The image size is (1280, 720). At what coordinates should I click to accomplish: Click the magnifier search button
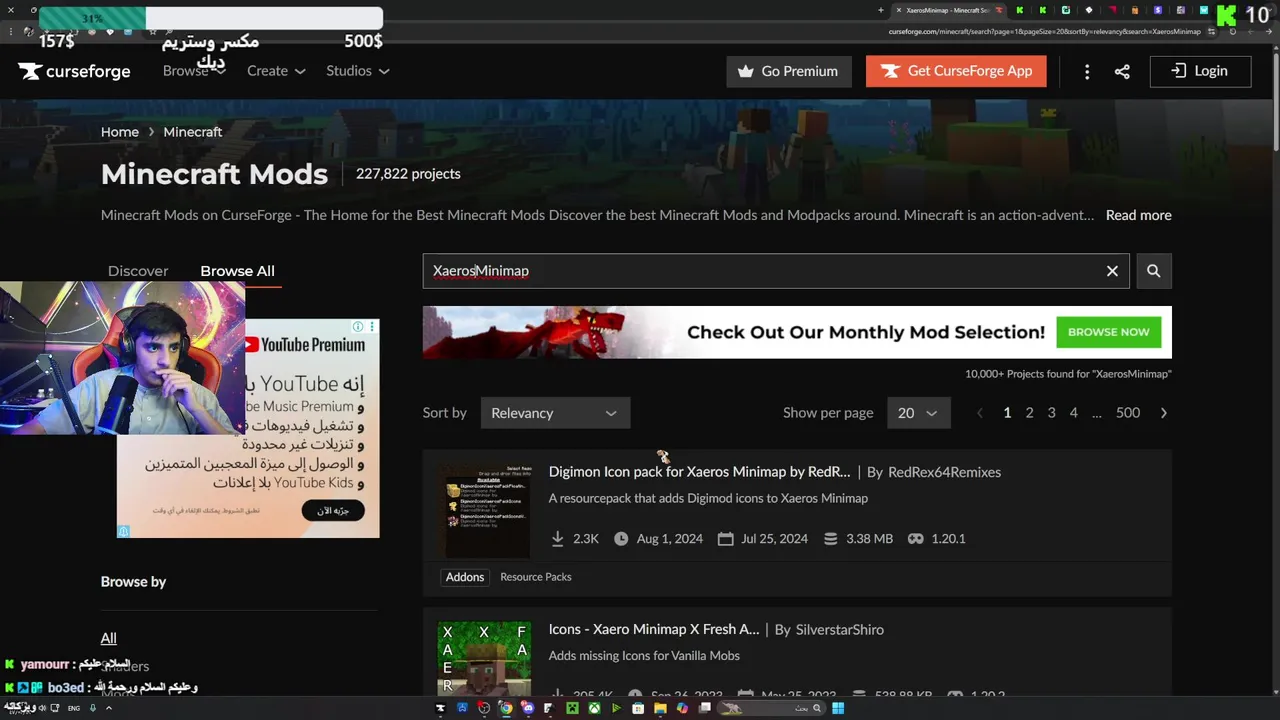(x=1153, y=271)
